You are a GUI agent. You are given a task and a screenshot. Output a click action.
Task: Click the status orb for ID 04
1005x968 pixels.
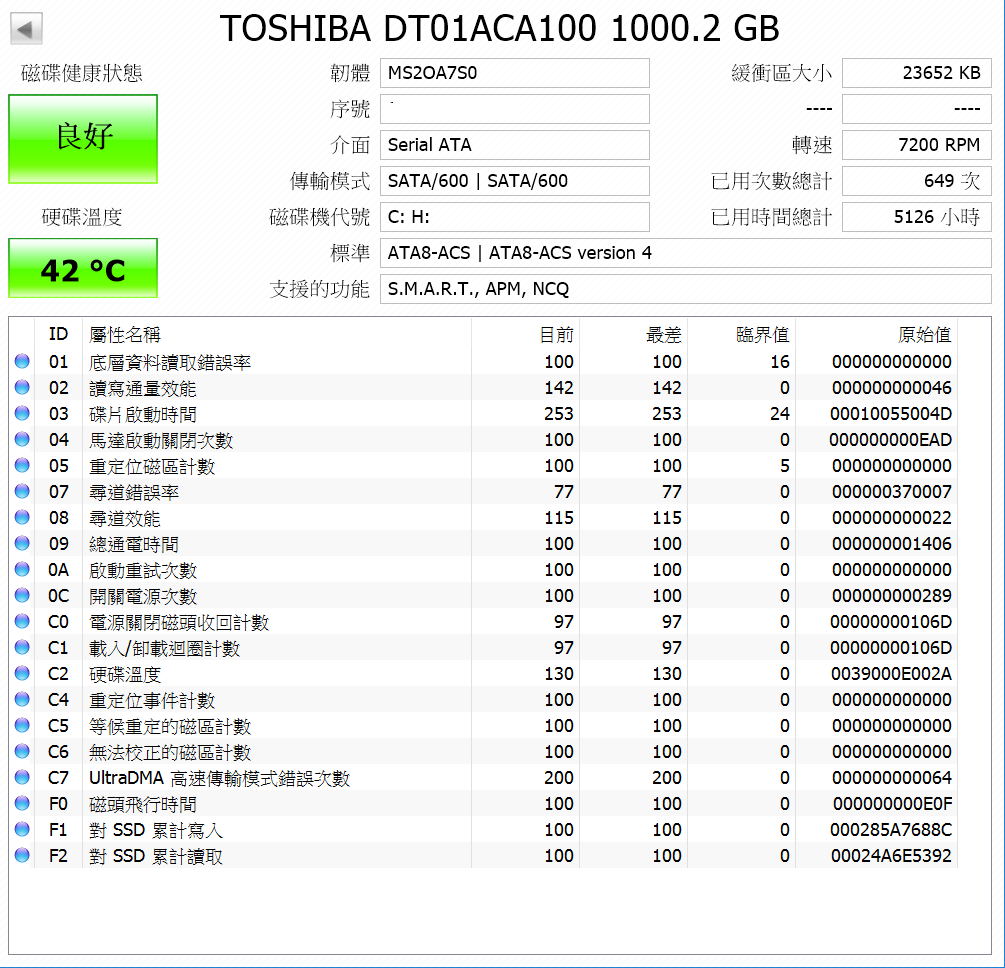point(22,439)
